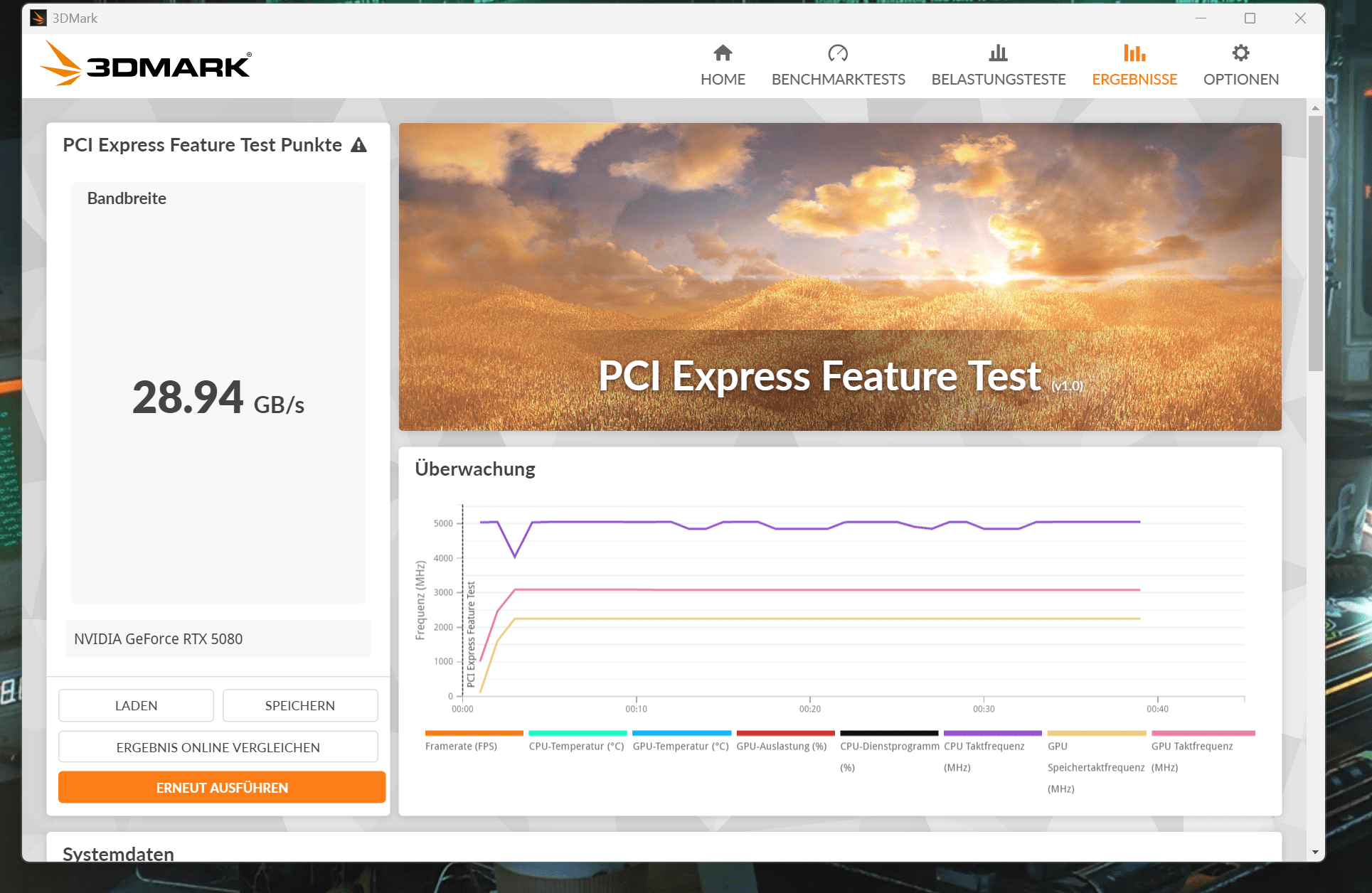Click the purple CPU Taktfrequenz color swatch
This screenshot has height=893, width=1372.
(x=992, y=733)
